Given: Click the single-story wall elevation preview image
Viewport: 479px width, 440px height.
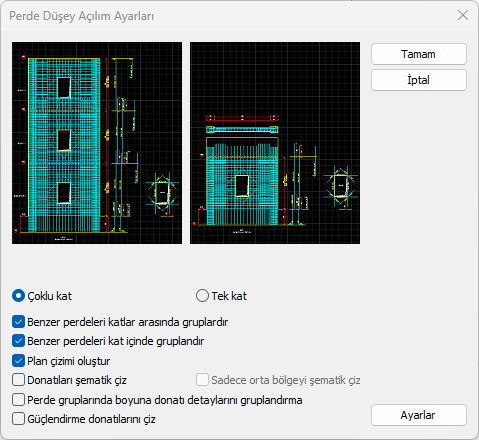Looking at the screenshot, I should coord(275,143).
